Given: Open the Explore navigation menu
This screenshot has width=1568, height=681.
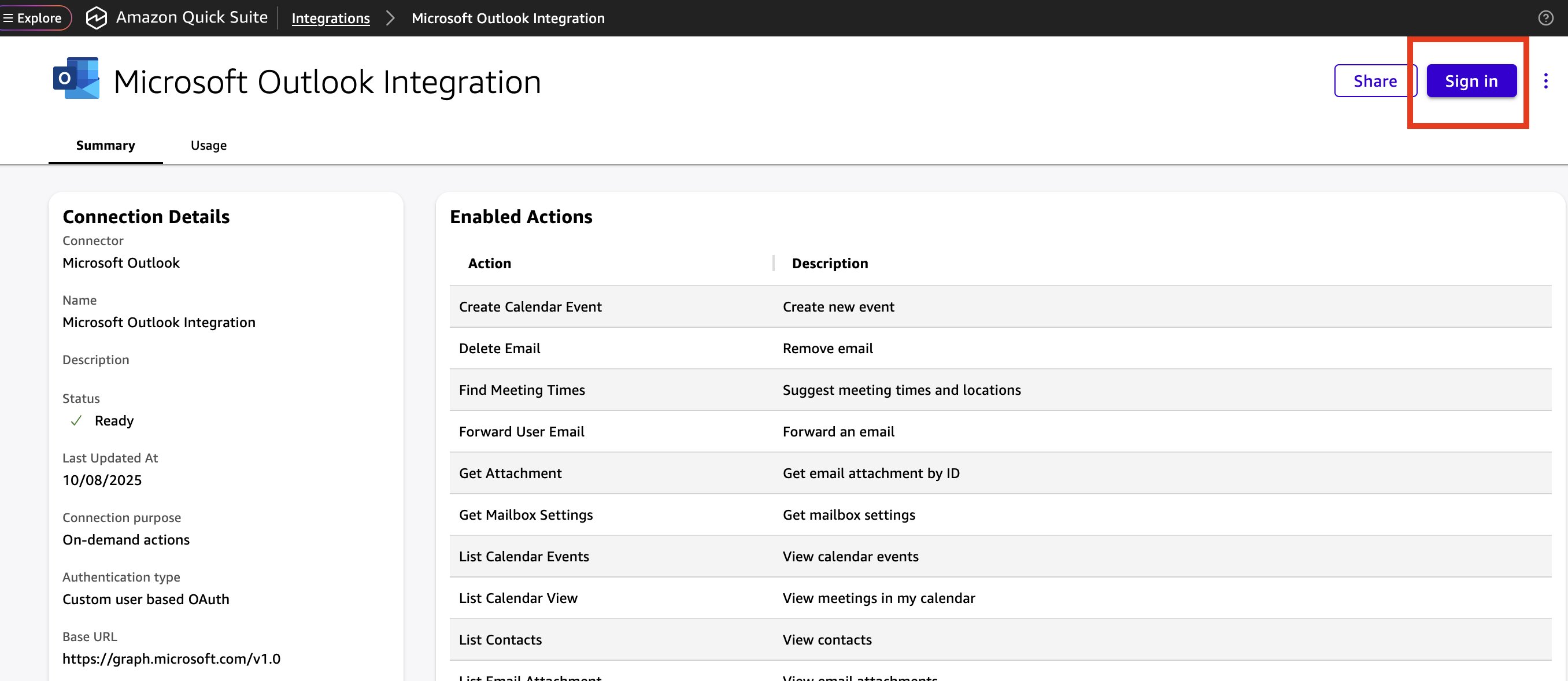Looking at the screenshot, I should 34,17.
